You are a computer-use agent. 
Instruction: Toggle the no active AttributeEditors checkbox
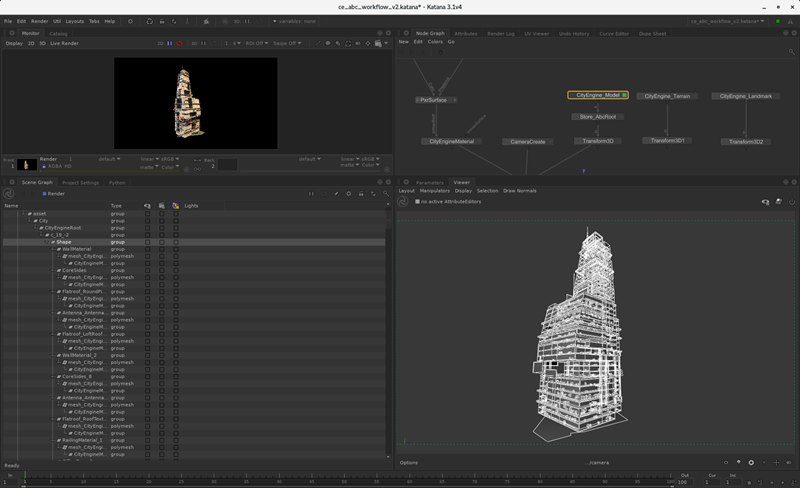tap(418, 201)
